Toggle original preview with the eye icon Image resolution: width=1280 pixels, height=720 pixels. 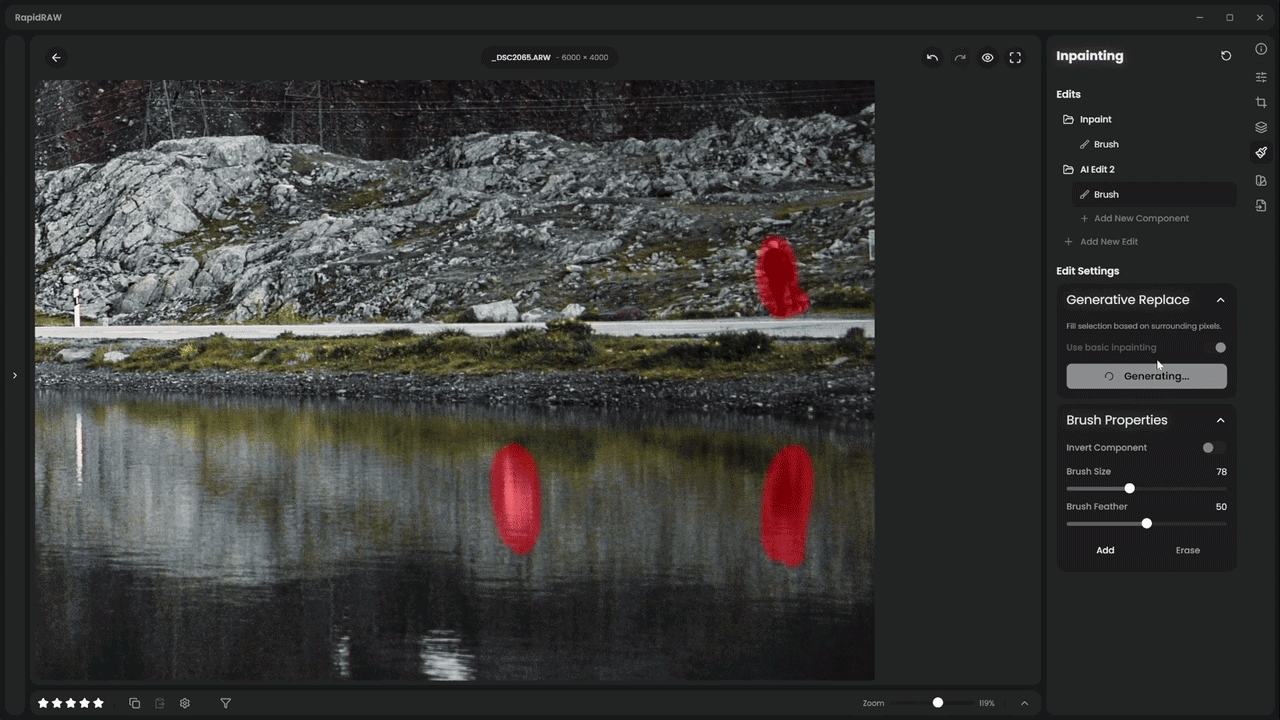pyautogui.click(x=987, y=58)
